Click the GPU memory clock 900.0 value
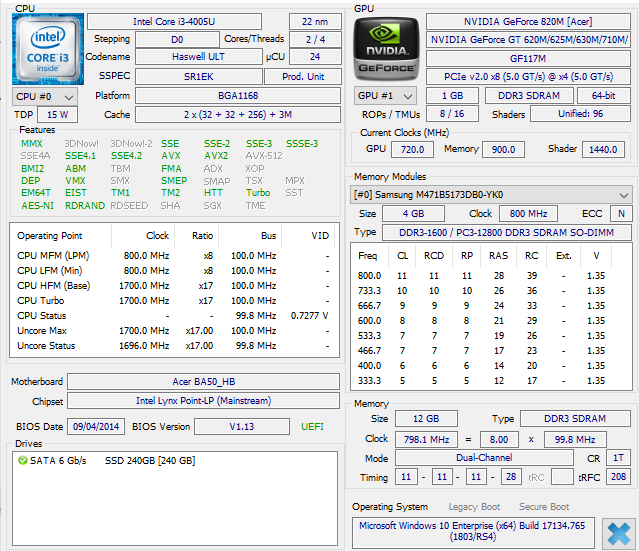Viewport: 639px width, 551px height. pos(503,150)
